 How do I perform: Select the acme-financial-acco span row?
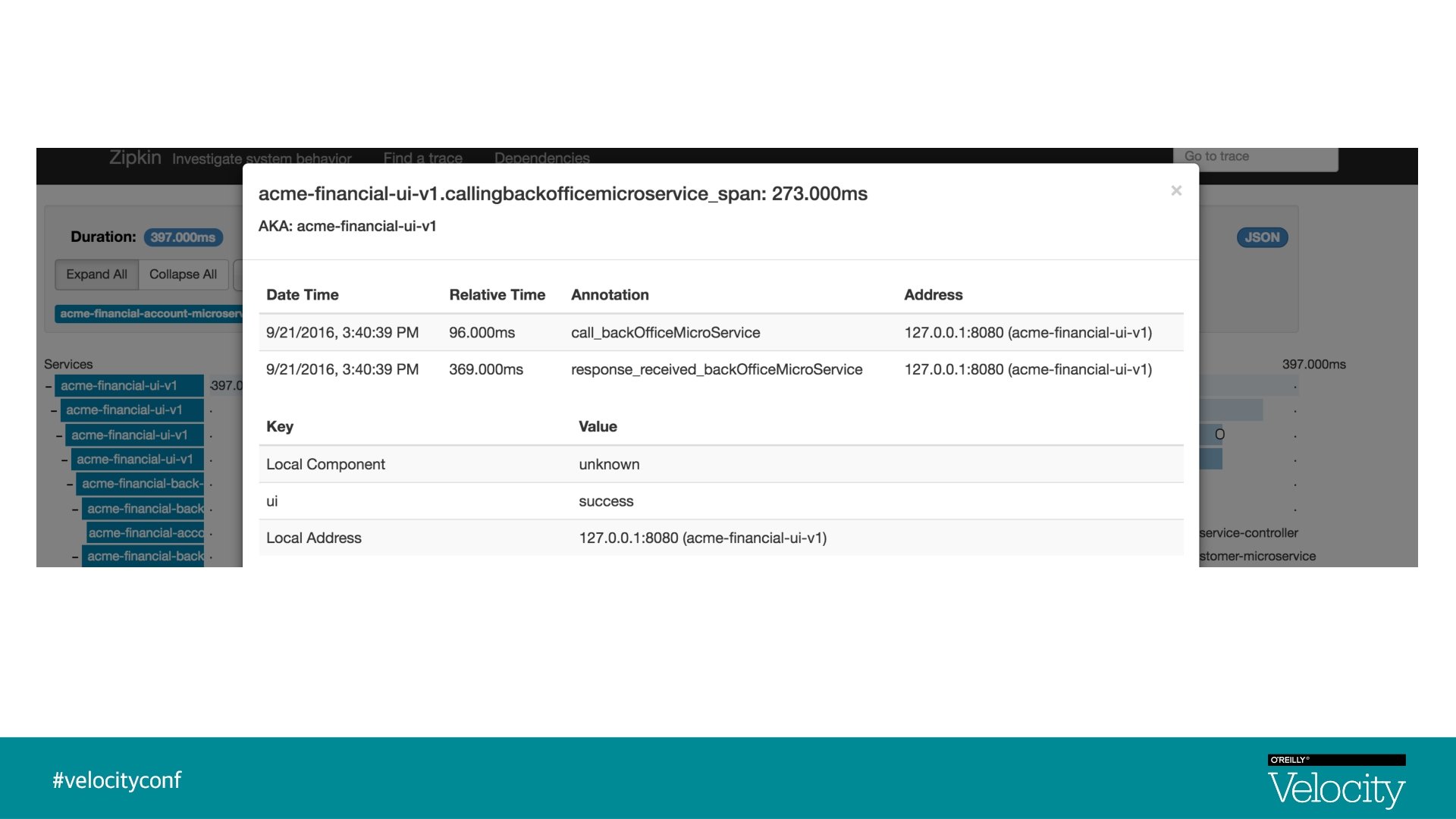point(146,533)
